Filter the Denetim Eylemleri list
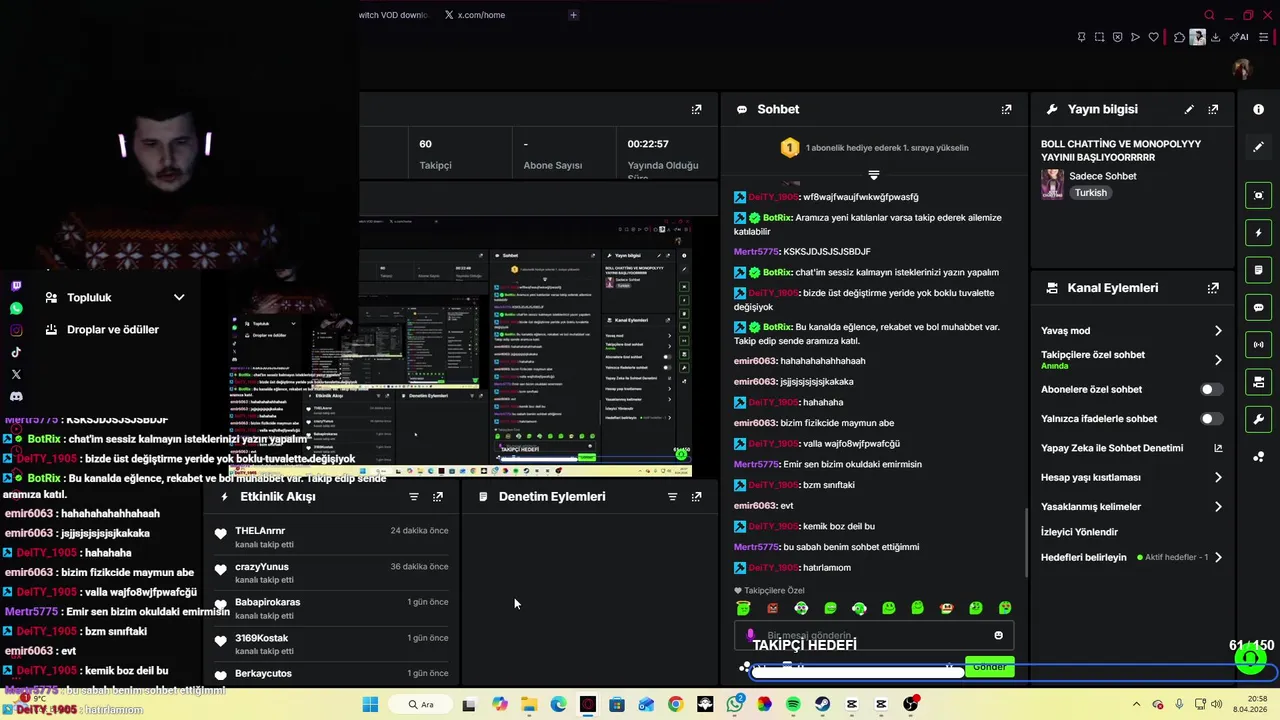Screen dimensions: 1280x720 (x=672, y=496)
